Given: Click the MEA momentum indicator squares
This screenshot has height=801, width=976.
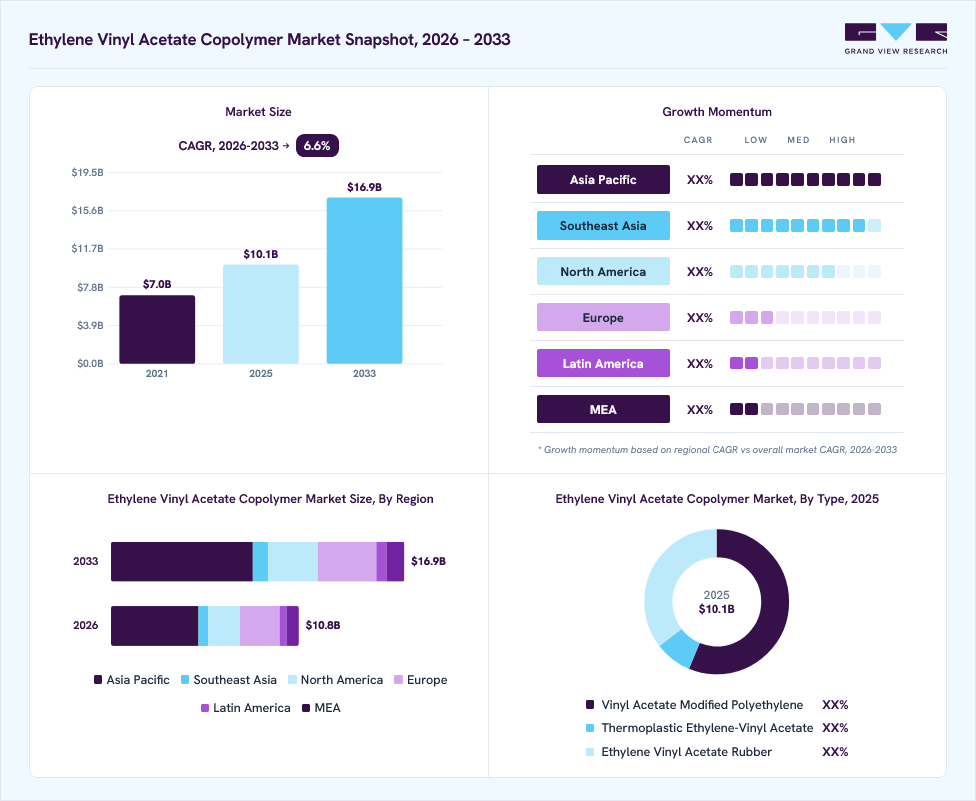Looking at the screenshot, I should (x=805, y=410).
